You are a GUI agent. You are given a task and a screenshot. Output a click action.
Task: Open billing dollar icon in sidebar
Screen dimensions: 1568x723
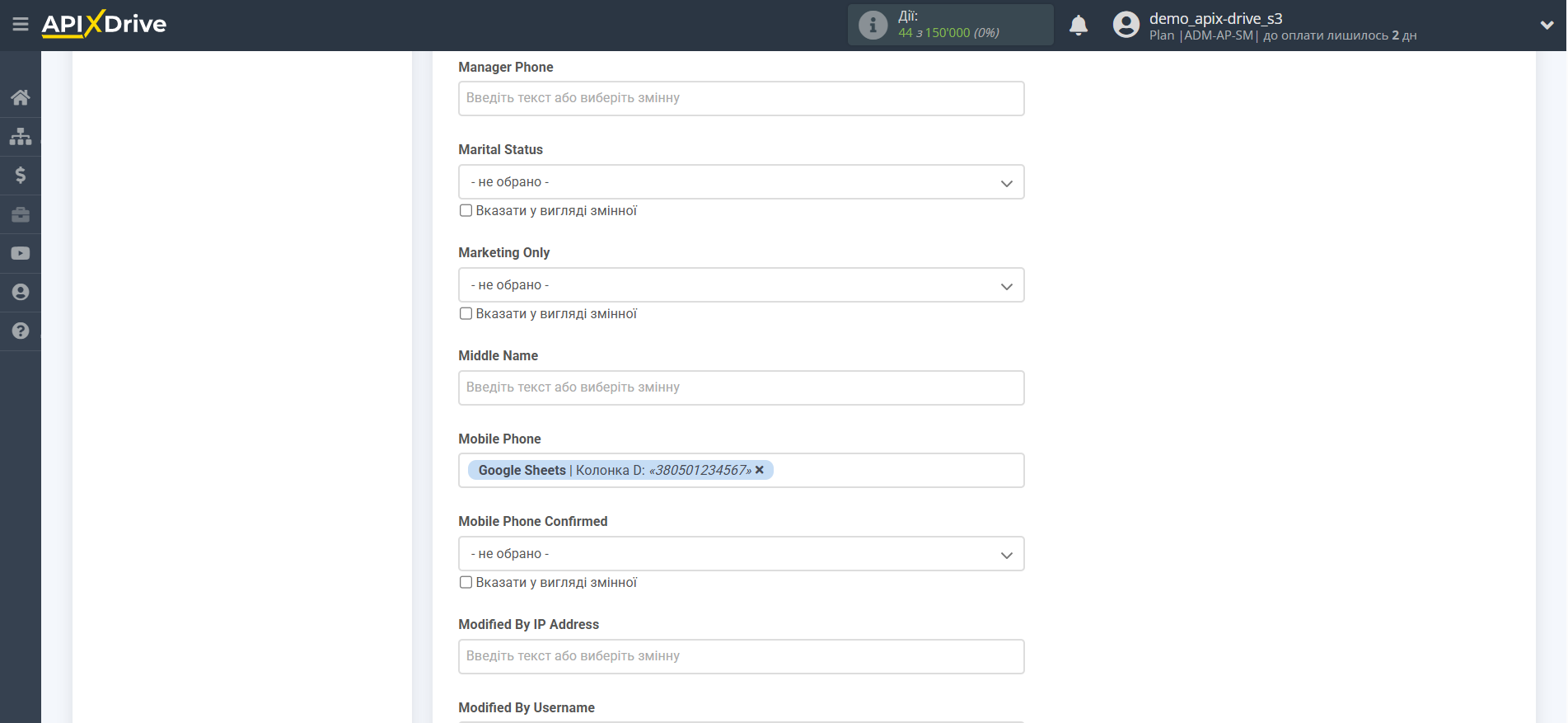click(x=21, y=175)
